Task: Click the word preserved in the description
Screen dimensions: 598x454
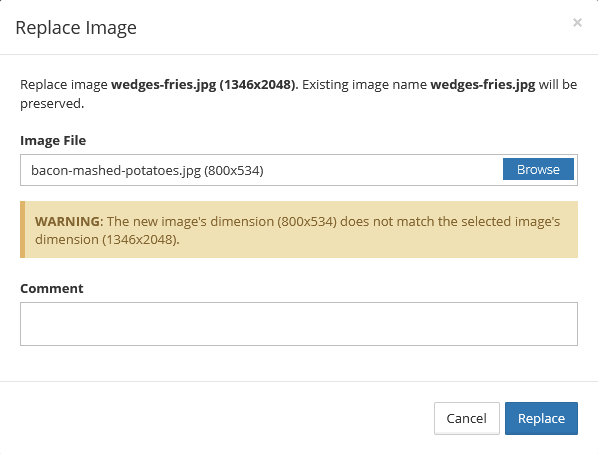Action: 51,103
